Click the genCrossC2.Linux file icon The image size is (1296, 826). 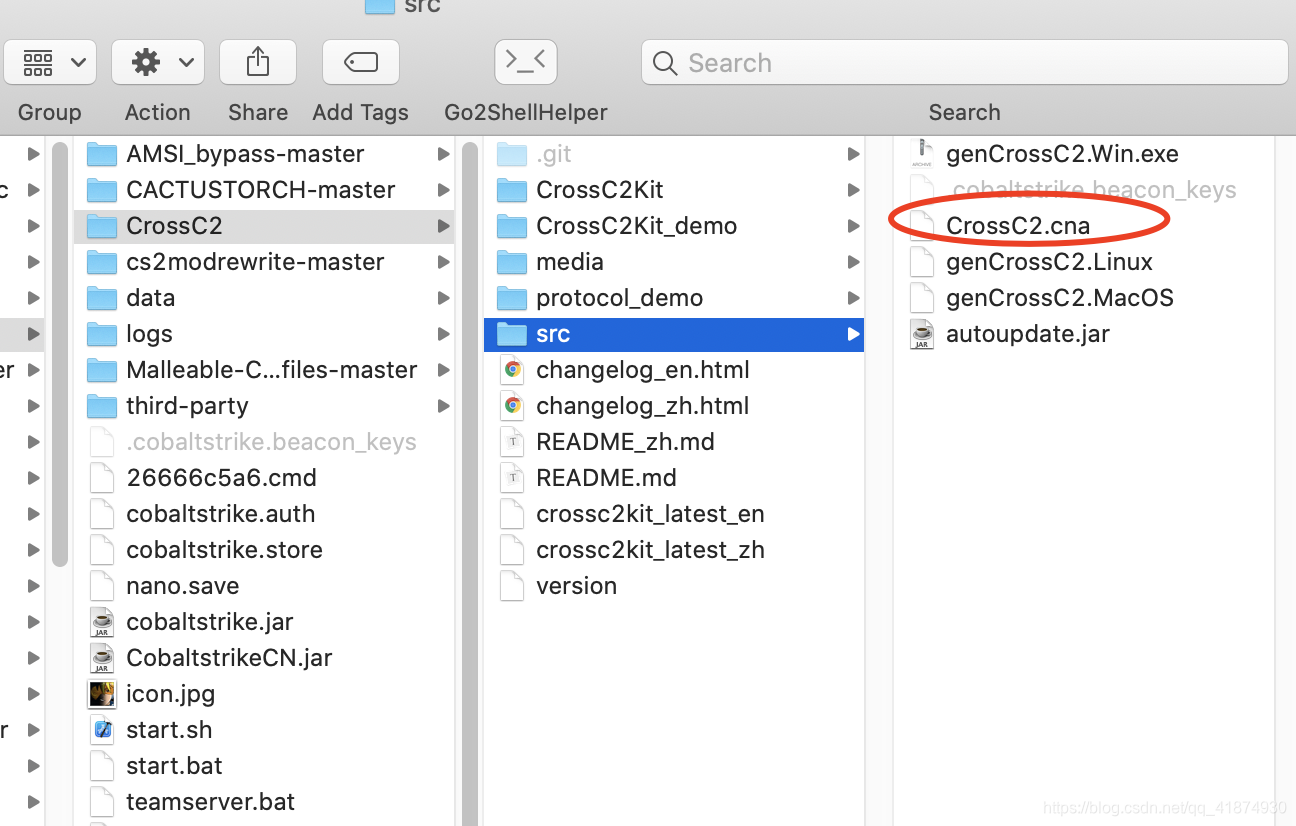pos(922,262)
